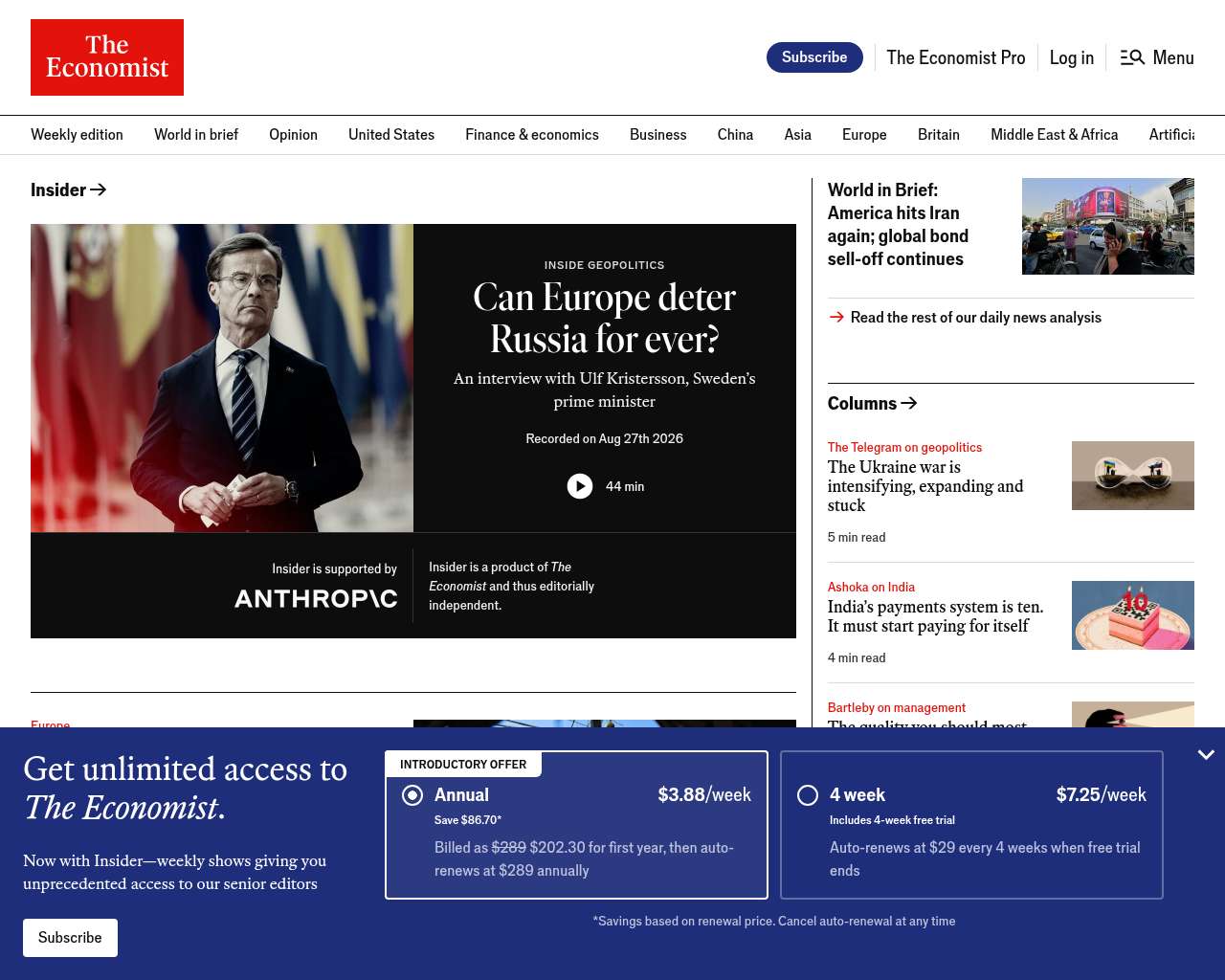The width and height of the screenshot is (1225, 980).
Task: Click red arrow beside daily news analysis
Action: tap(836, 317)
